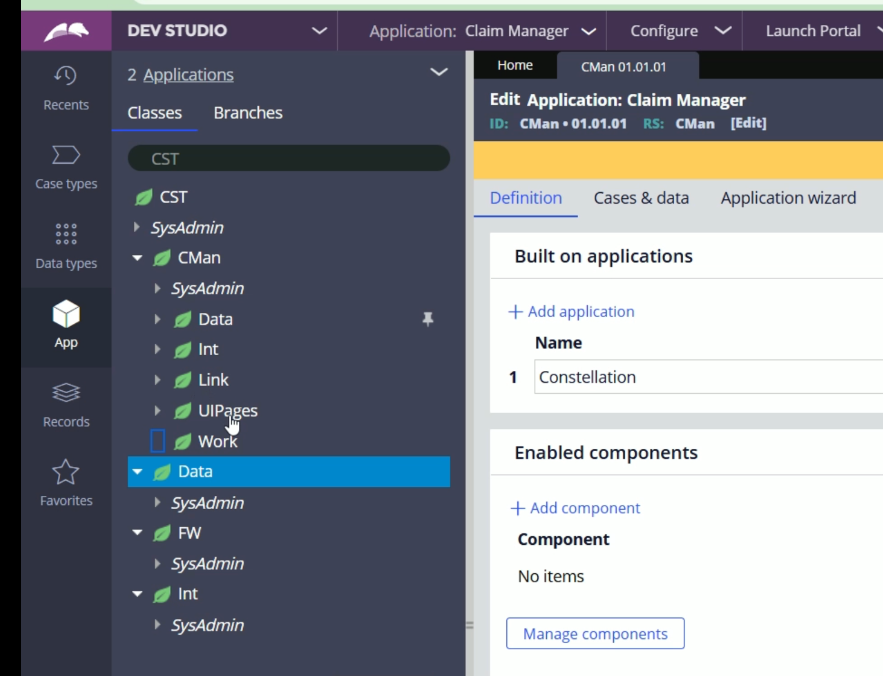The width and height of the screenshot is (883, 676).
Task: Click the pin icon on the Data row
Action: tap(428, 319)
